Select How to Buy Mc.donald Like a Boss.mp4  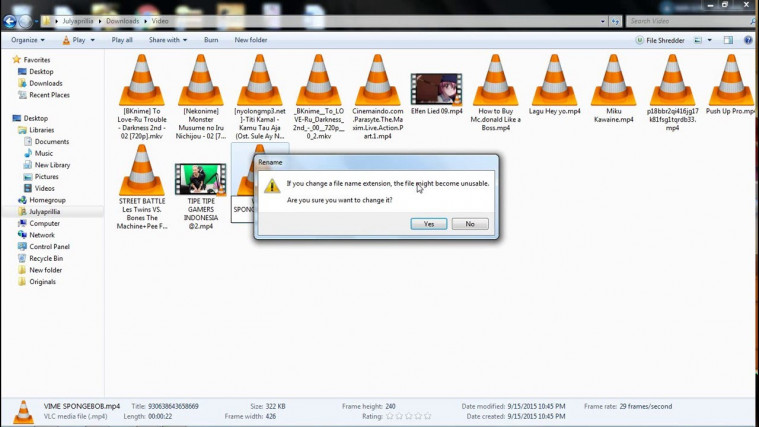tap(496, 93)
